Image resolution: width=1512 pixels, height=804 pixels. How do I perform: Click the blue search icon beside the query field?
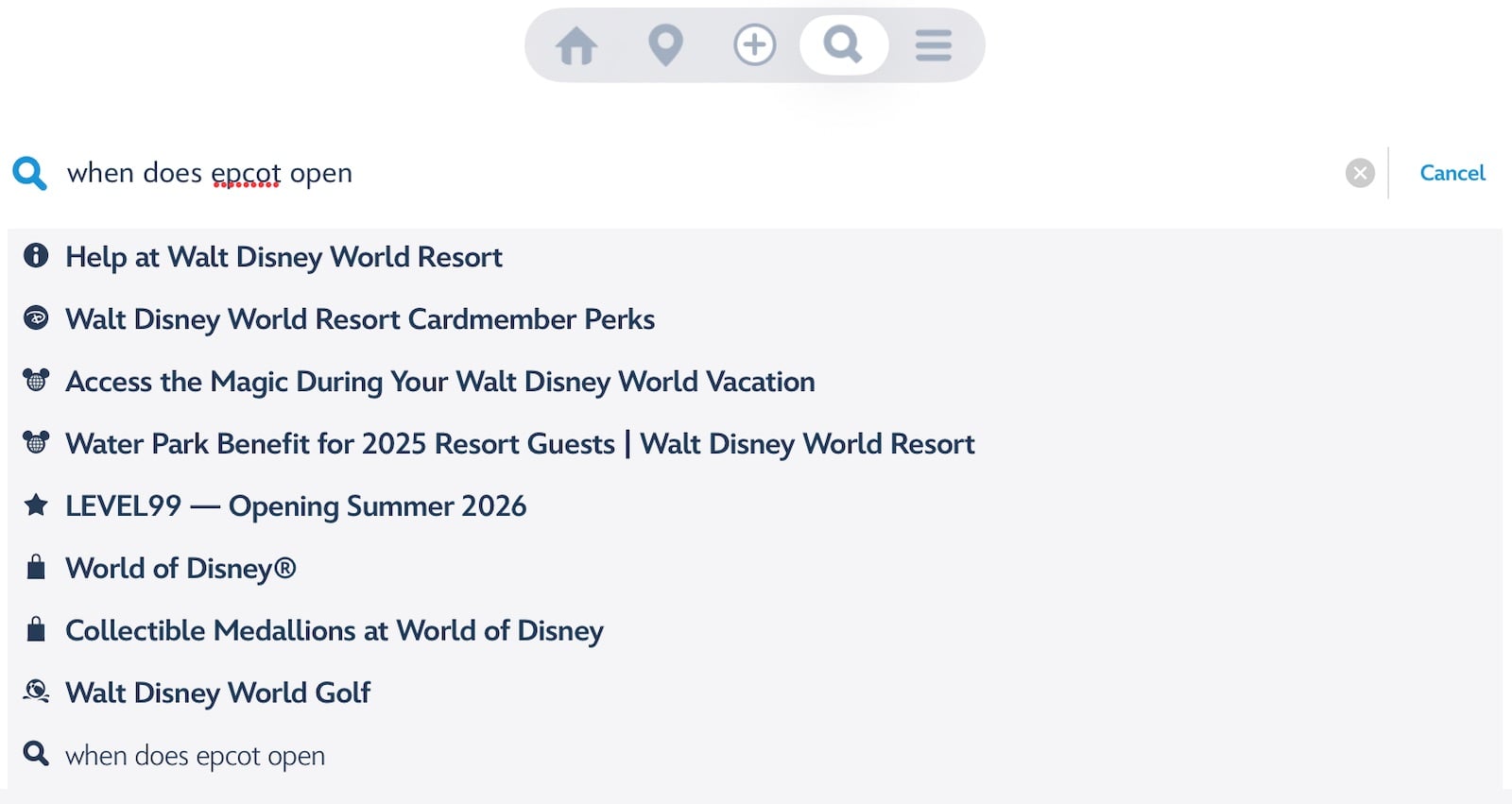[29, 173]
